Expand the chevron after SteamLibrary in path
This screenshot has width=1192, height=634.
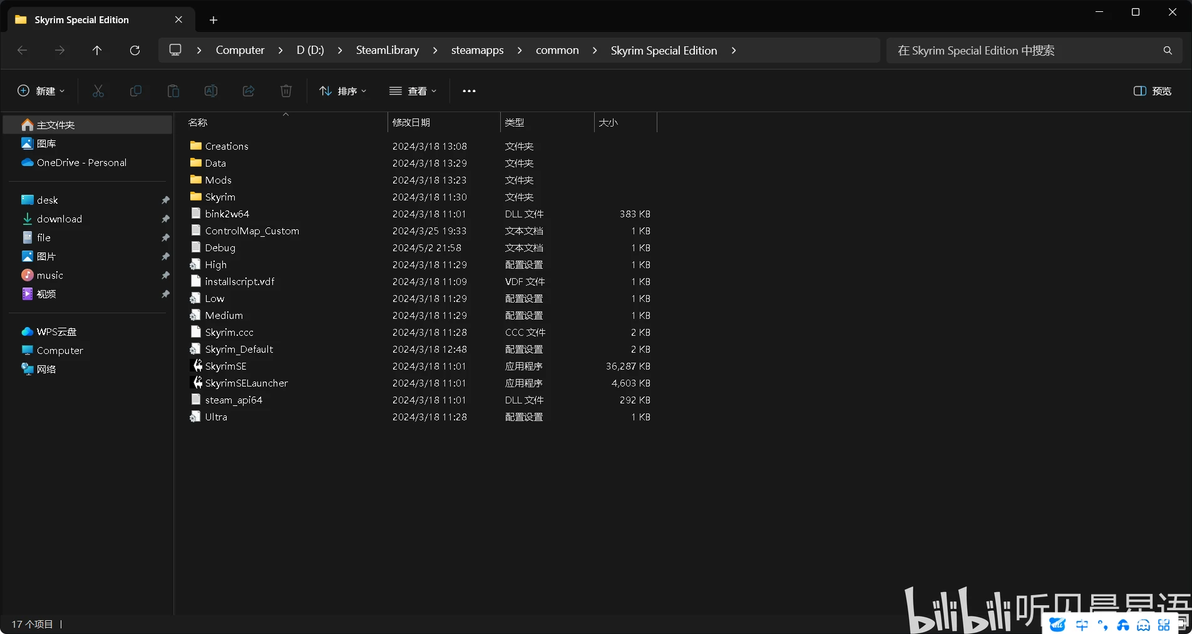pos(436,50)
